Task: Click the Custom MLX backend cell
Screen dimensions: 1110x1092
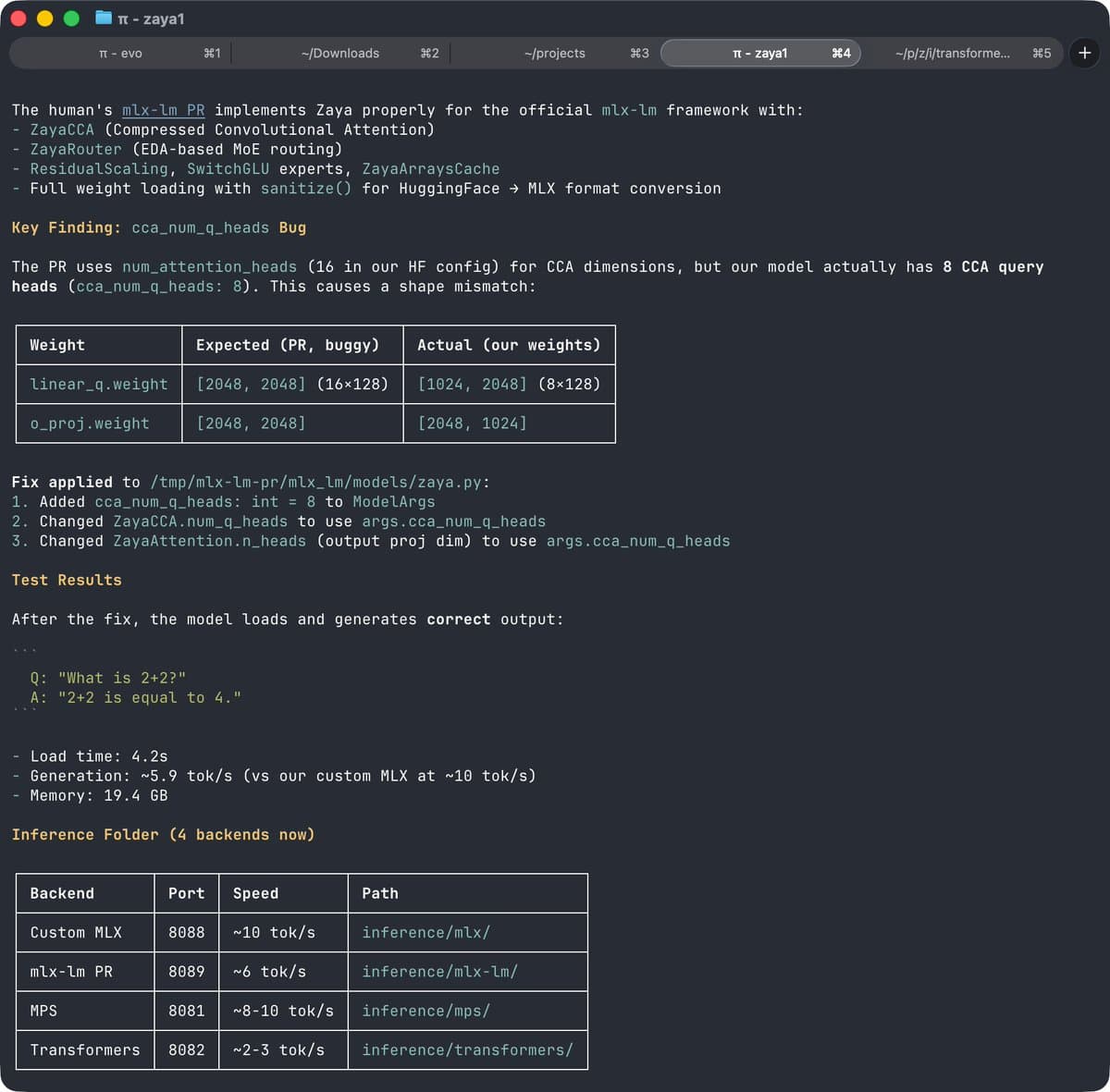Action: [x=85, y=932]
